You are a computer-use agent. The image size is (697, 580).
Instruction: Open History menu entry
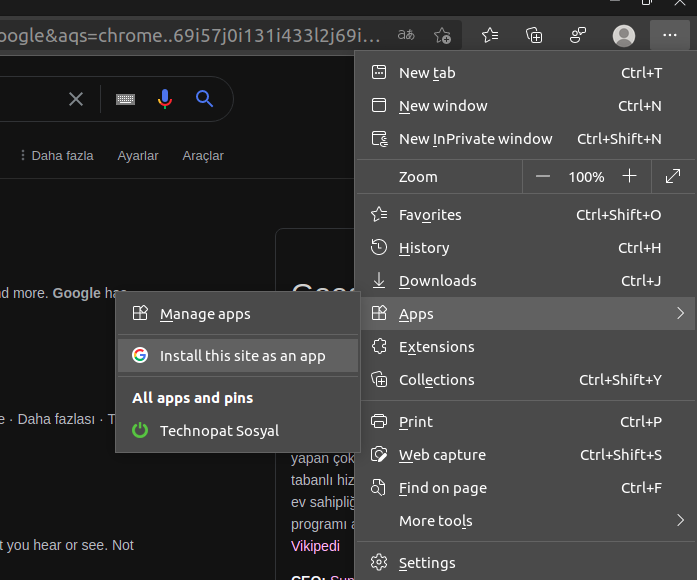[526, 248]
